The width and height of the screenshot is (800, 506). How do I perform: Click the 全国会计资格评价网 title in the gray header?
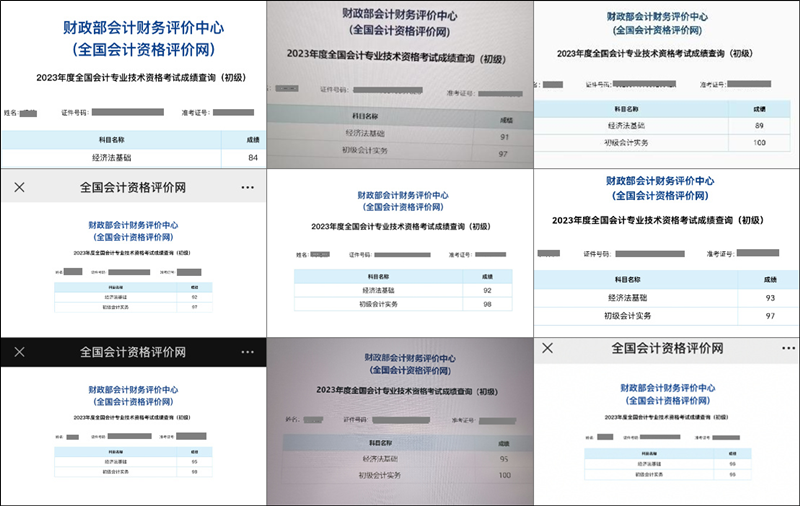(133, 188)
